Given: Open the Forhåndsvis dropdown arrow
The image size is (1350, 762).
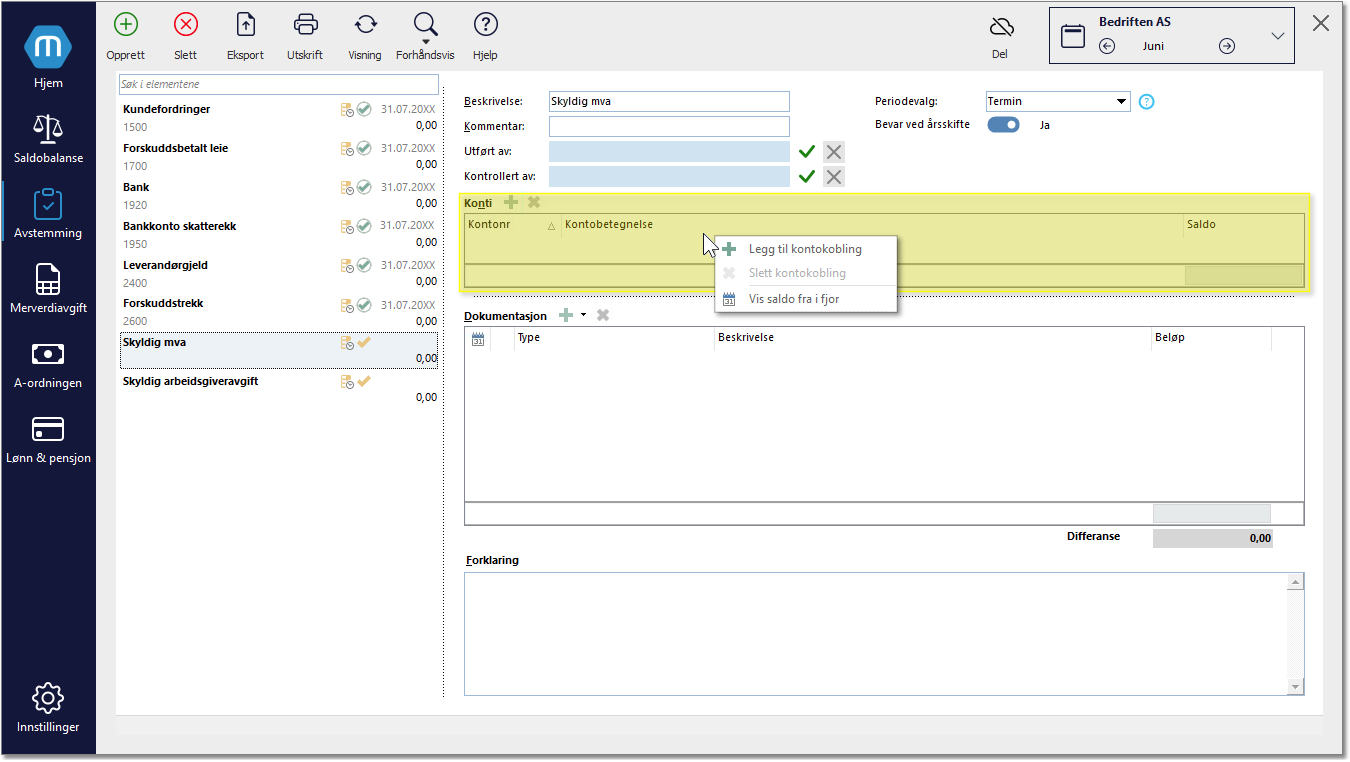Looking at the screenshot, I should pos(426,42).
